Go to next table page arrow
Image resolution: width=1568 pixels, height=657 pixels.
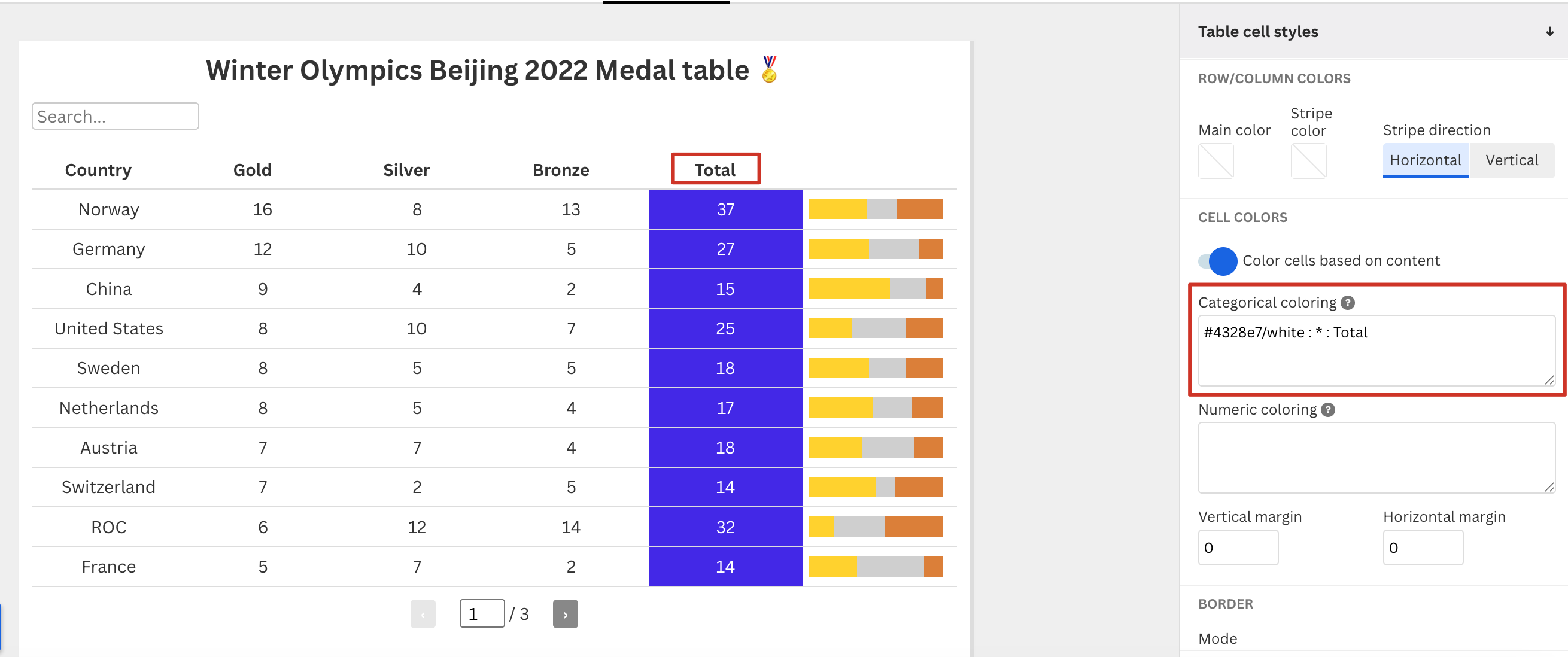pyautogui.click(x=565, y=614)
